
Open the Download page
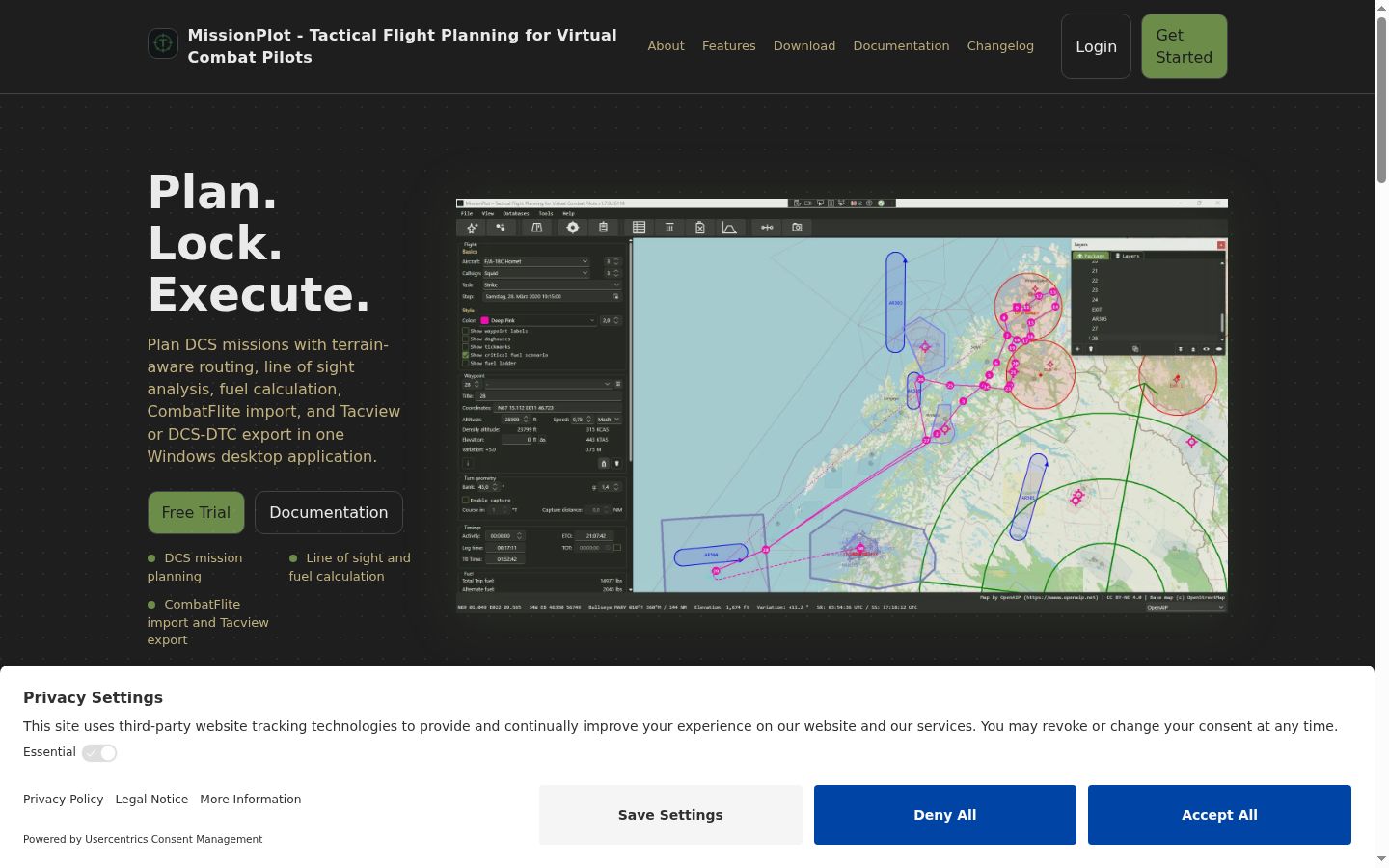804,45
